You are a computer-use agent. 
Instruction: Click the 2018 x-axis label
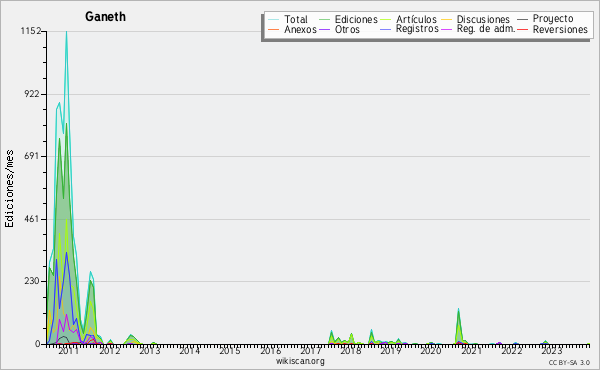tap(351, 351)
